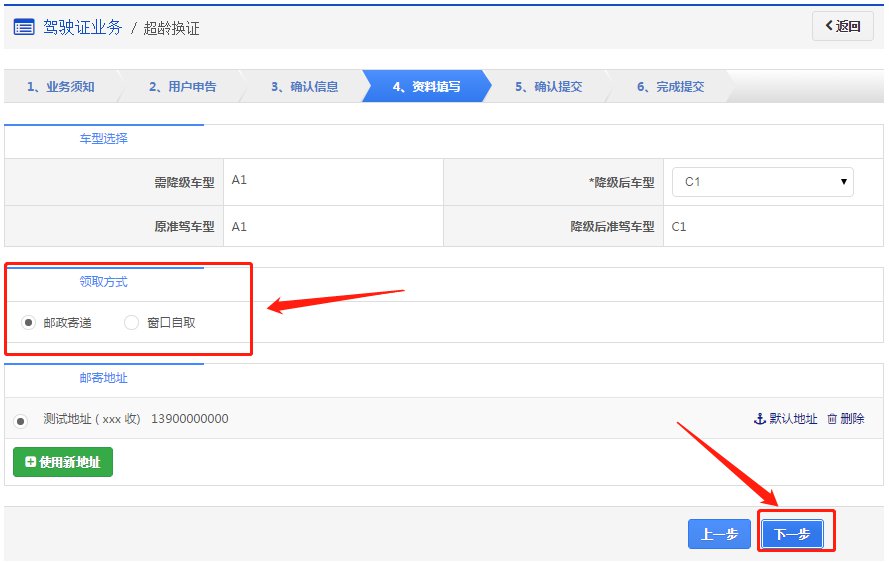The image size is (889, 562).
Task: Go to step 1 业务须知
Action: tap(61, 87)
